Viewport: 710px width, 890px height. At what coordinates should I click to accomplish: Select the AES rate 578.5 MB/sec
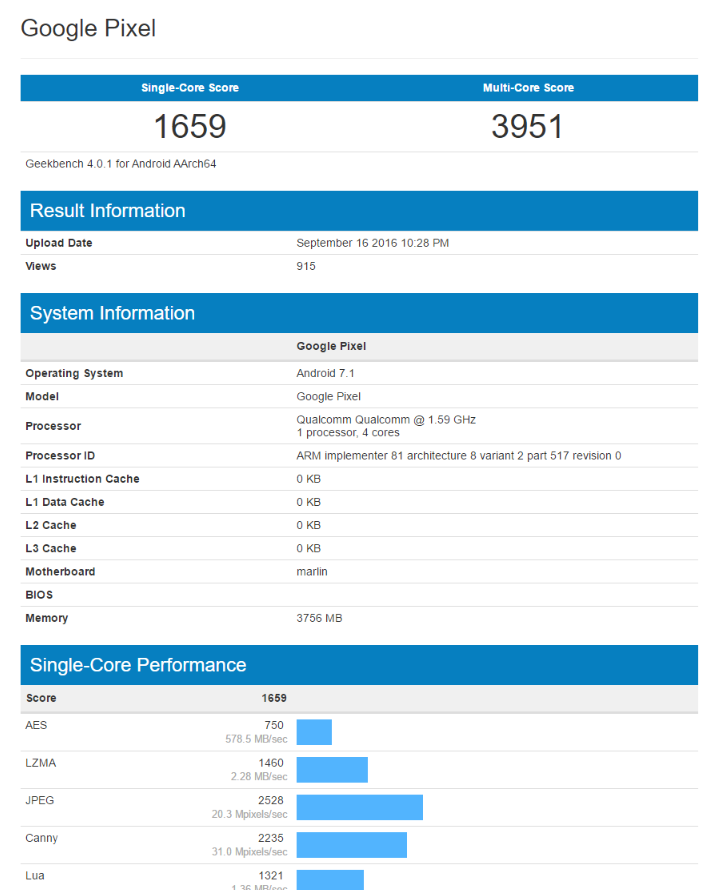256,739
